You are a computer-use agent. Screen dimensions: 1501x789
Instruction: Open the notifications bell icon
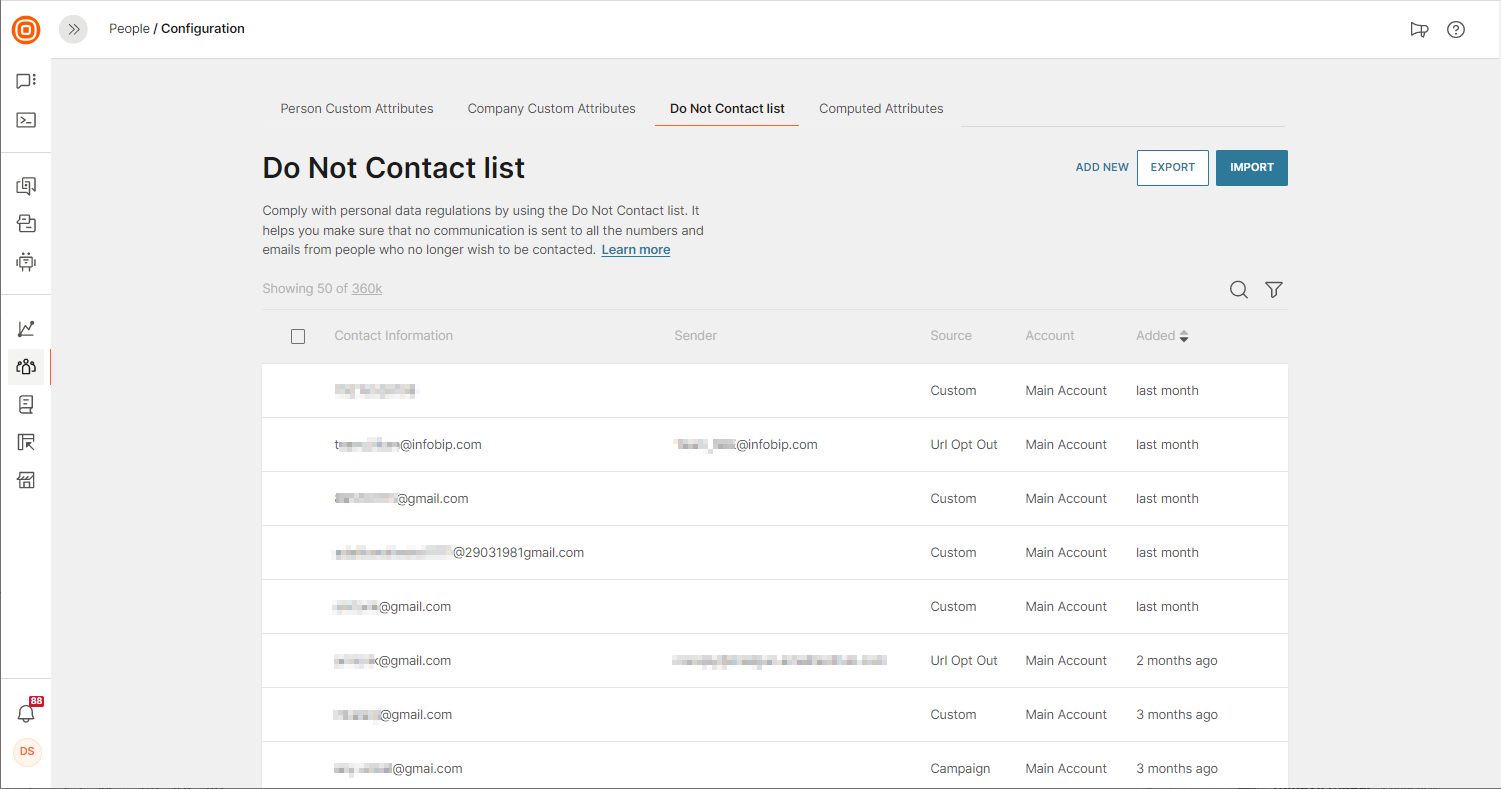[26, 713]
